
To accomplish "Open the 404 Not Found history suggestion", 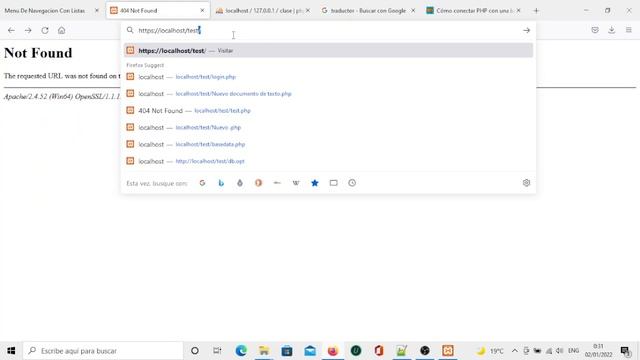I will point(329,111).
